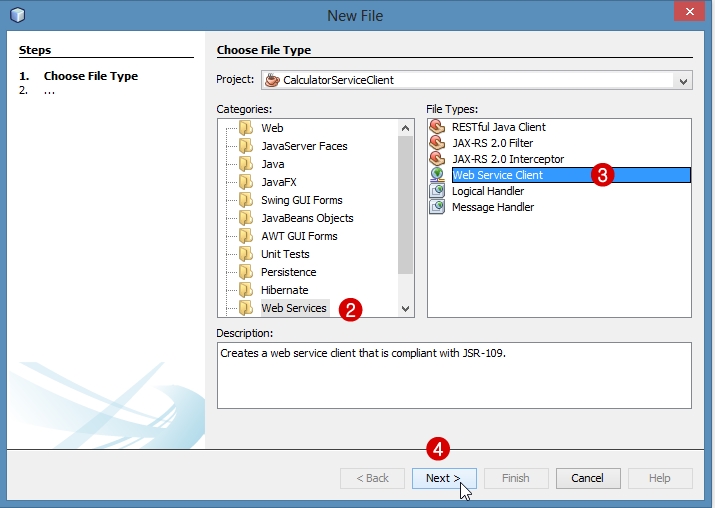Choose the Java category
Viewport: 715px width, 508px height.
click(x=273, y=164)
